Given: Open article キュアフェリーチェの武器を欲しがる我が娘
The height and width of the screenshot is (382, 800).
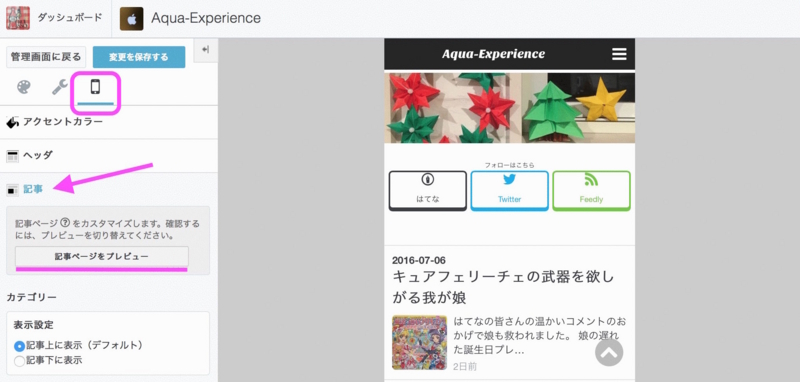Looking at the screenshot, I should coord(503,287).
